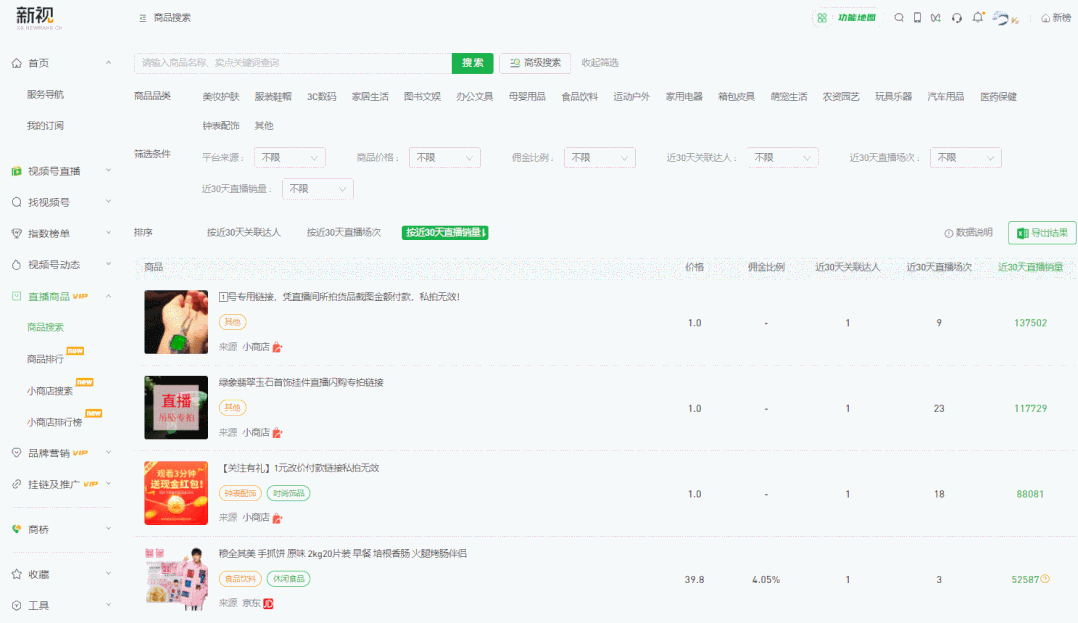Open 商品排行 in sidebar
The height and width of the screenshot is (623, 1078).
tap(45, 359)
